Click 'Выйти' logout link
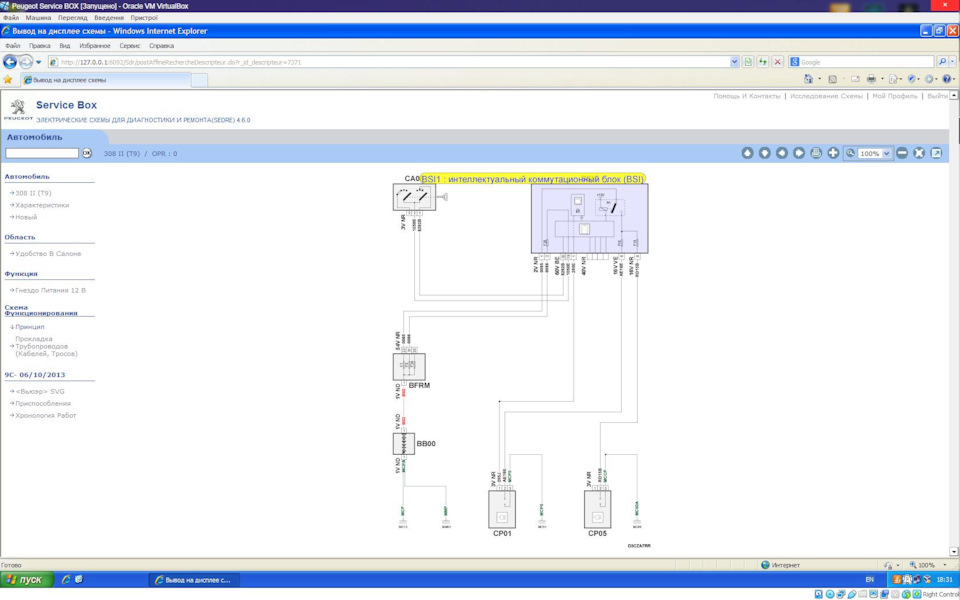 [x=937, y=96]
